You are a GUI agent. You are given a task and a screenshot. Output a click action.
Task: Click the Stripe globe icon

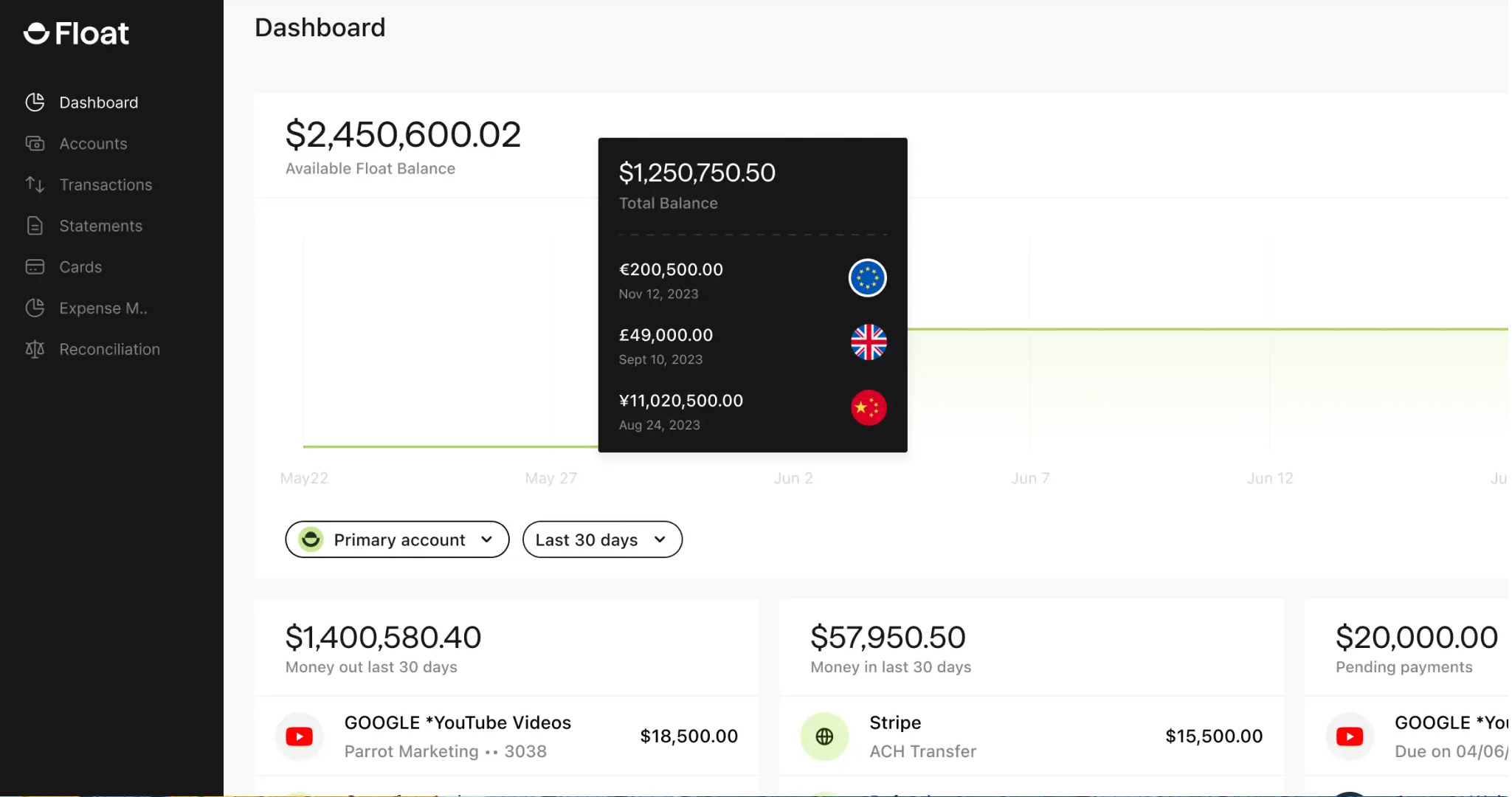(824, 736)
